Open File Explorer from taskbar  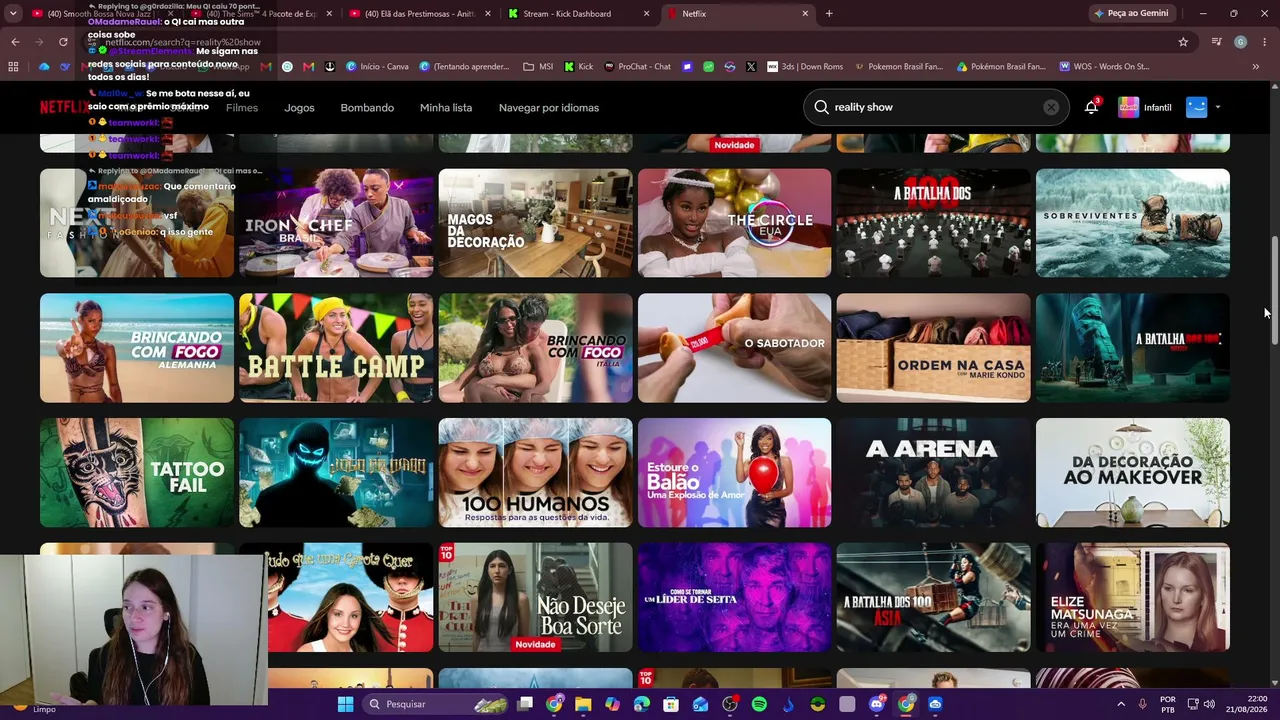click(x=583, y=704)
